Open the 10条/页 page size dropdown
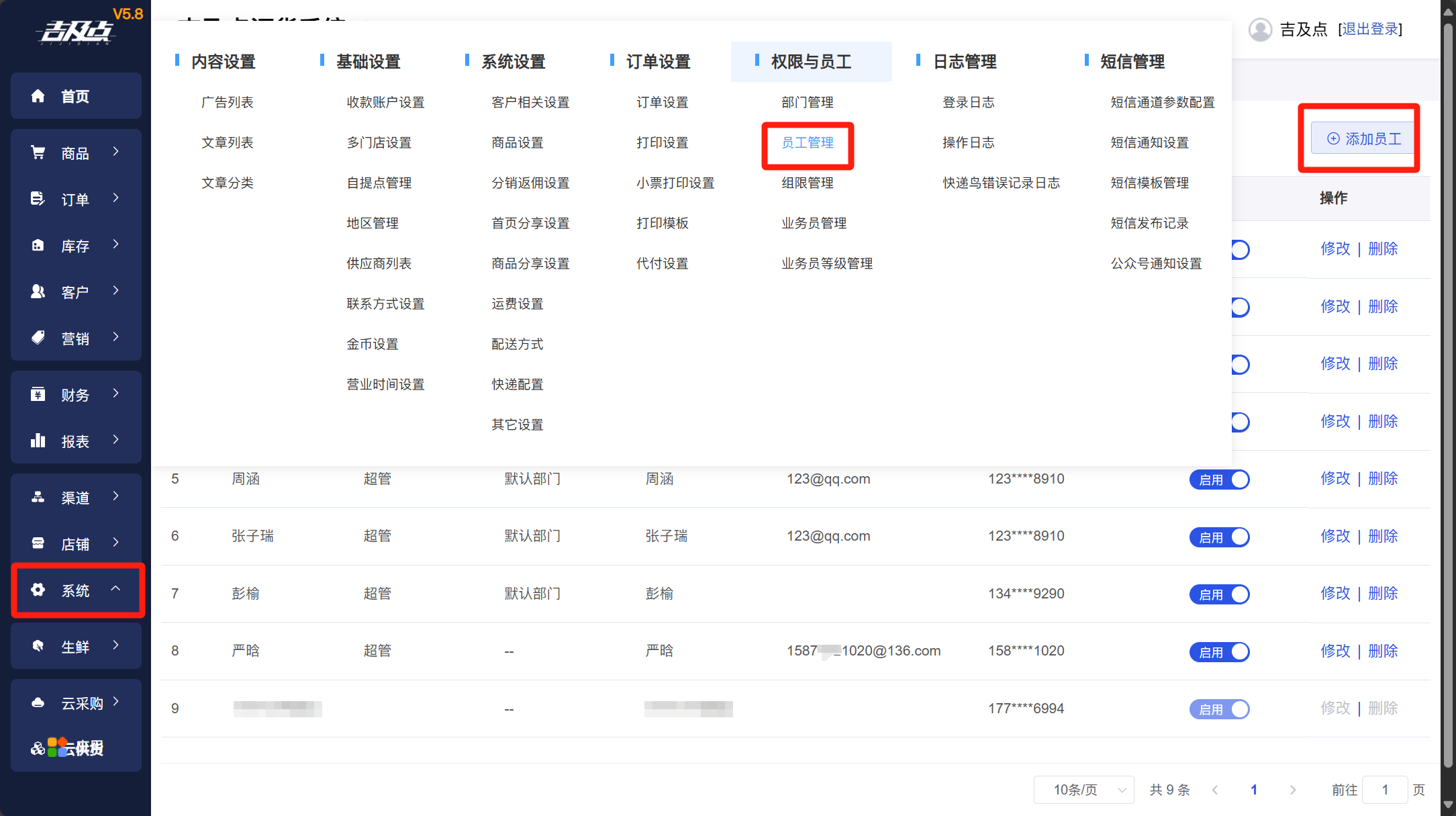The height and width of the screenshot is (816, 1456). tap(1083, 790)
